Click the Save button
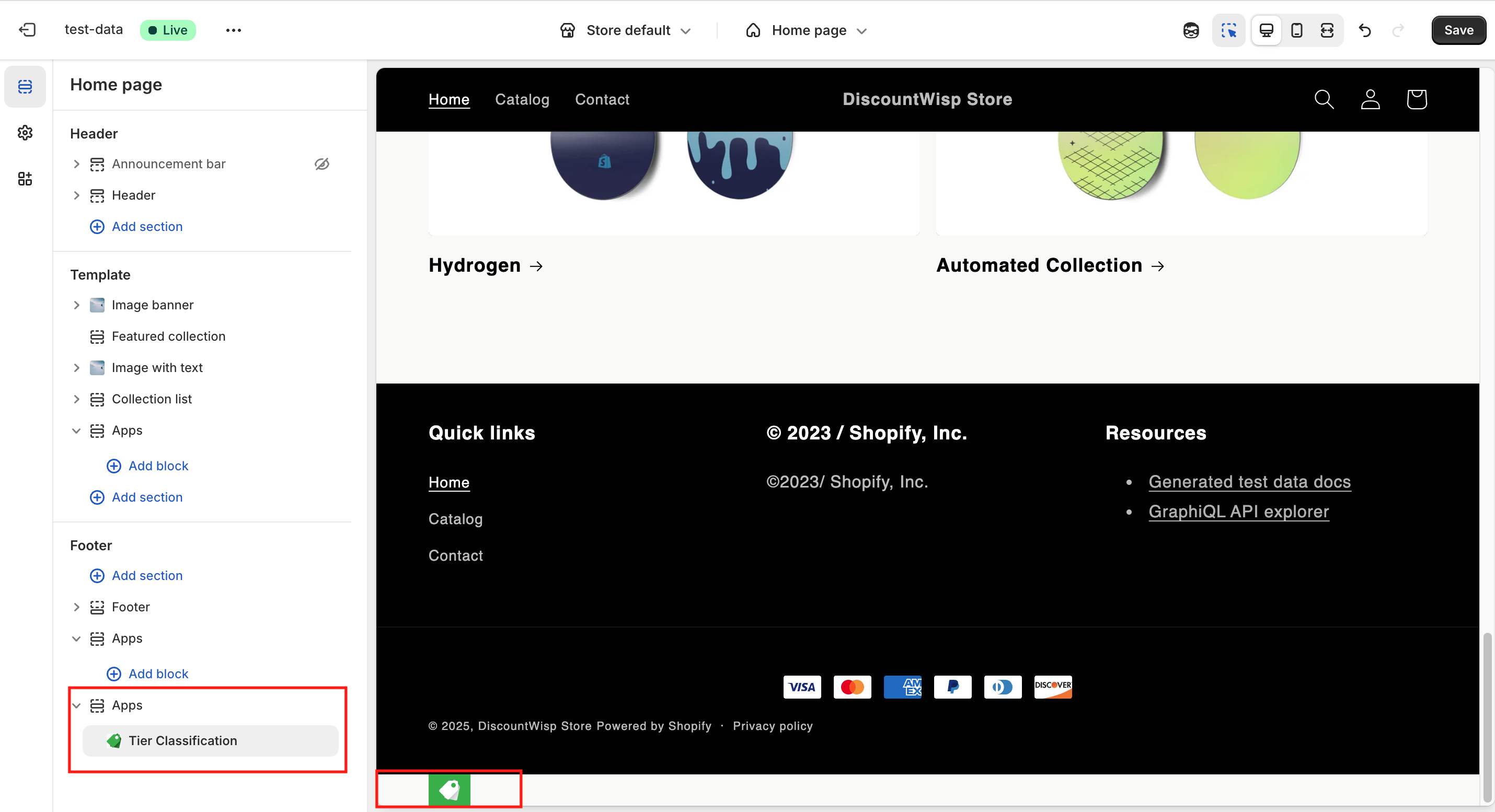This screenshot has width=1495, height=812. [x=1458, y=30]
